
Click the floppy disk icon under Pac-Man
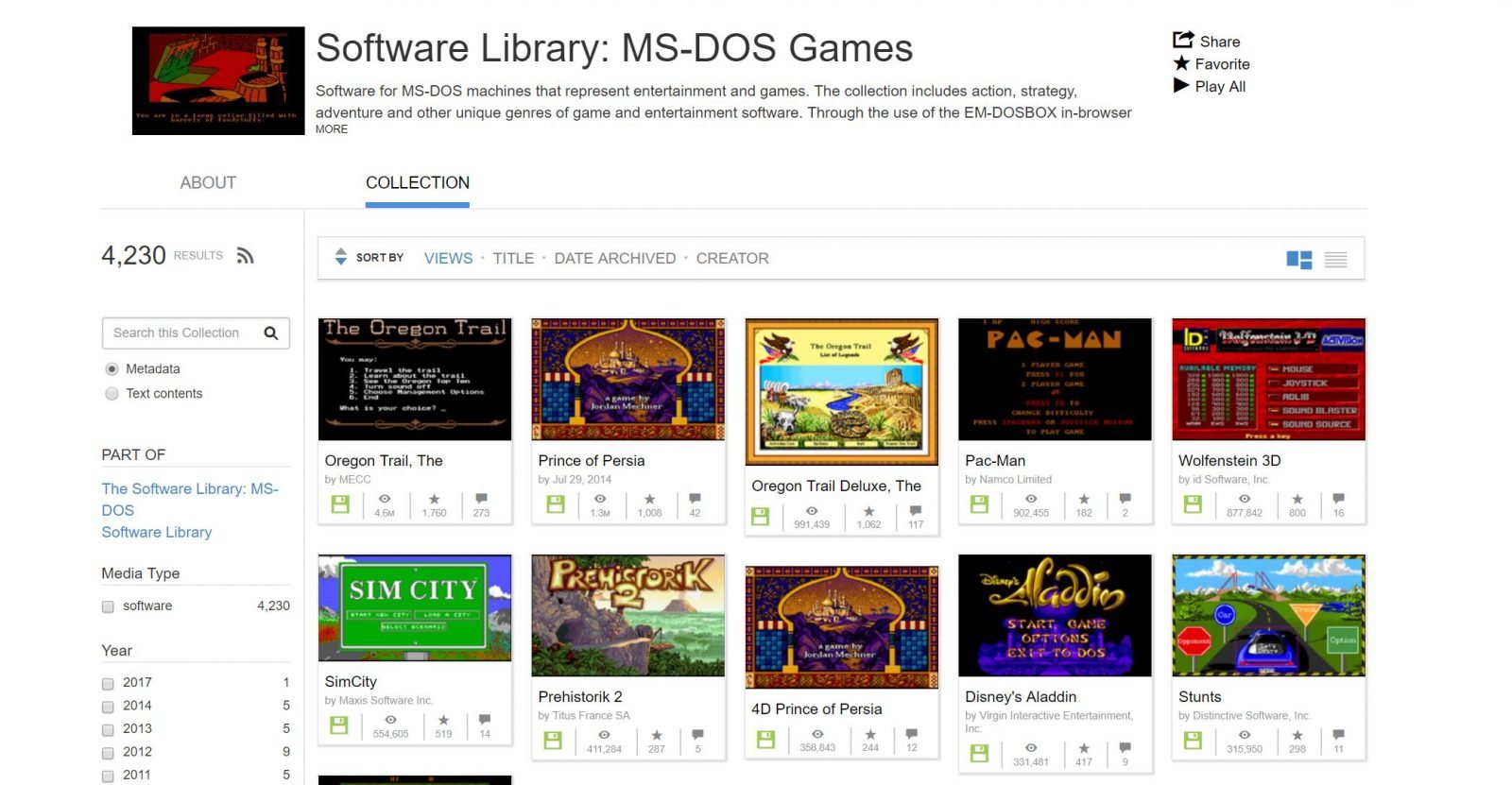point(980,504)
